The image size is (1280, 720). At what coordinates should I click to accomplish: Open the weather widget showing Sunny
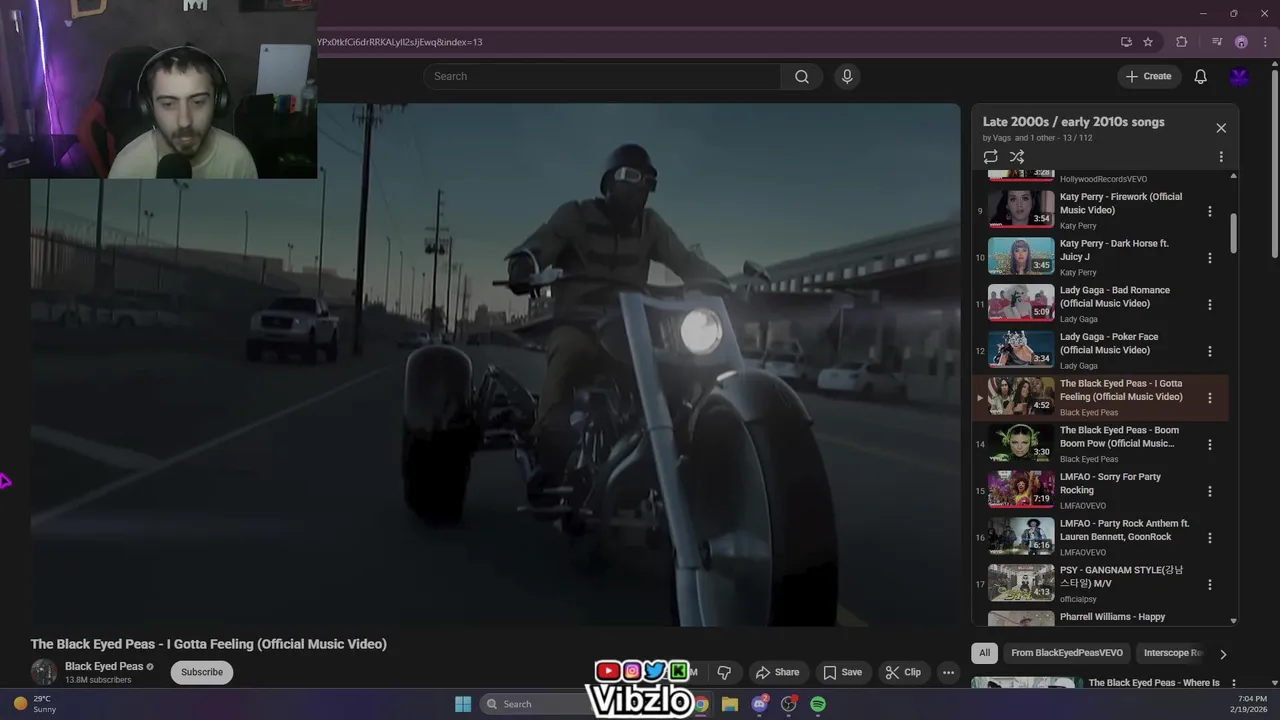(35, 704)
